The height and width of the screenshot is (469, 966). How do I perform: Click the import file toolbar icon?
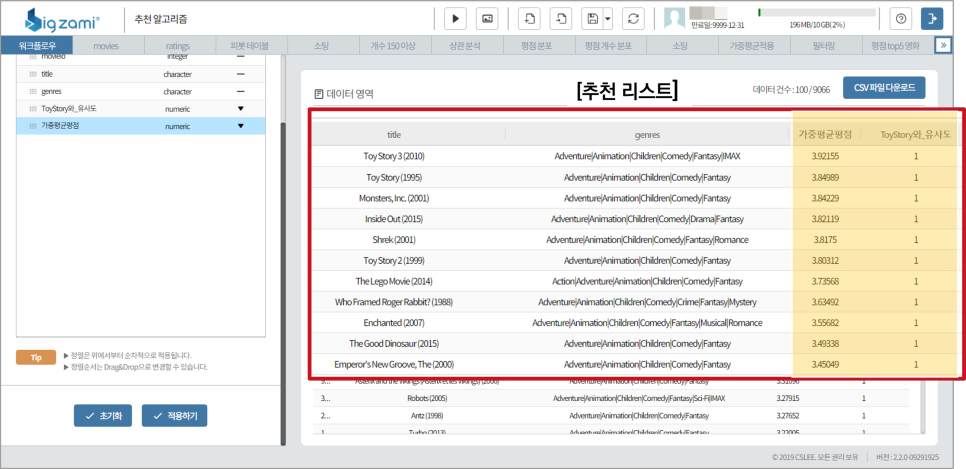coord(529,19)
